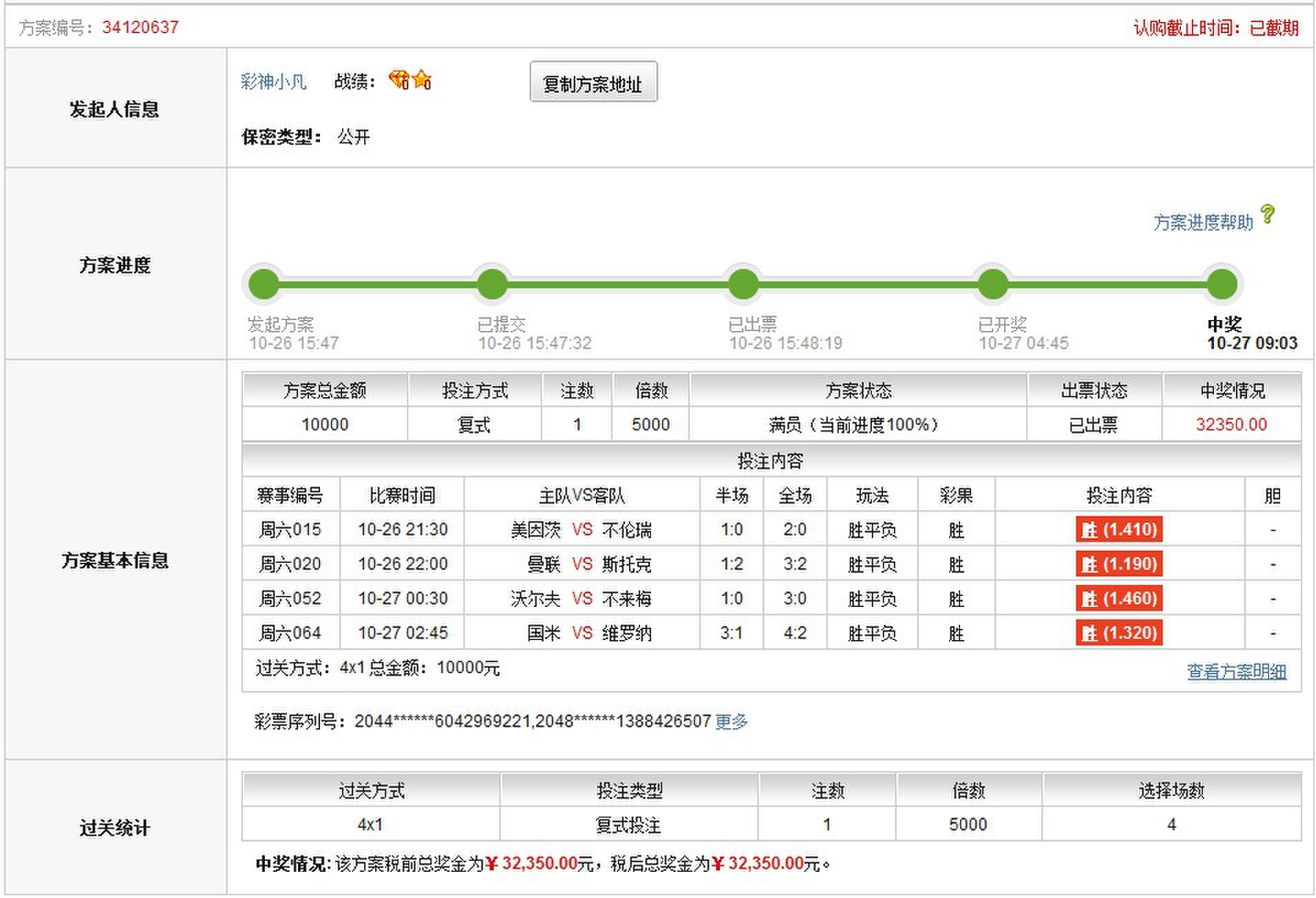This screenshot has height=898, width=1316.
Task: Expand serial numbers with the 更多 link
Action: 731,721
